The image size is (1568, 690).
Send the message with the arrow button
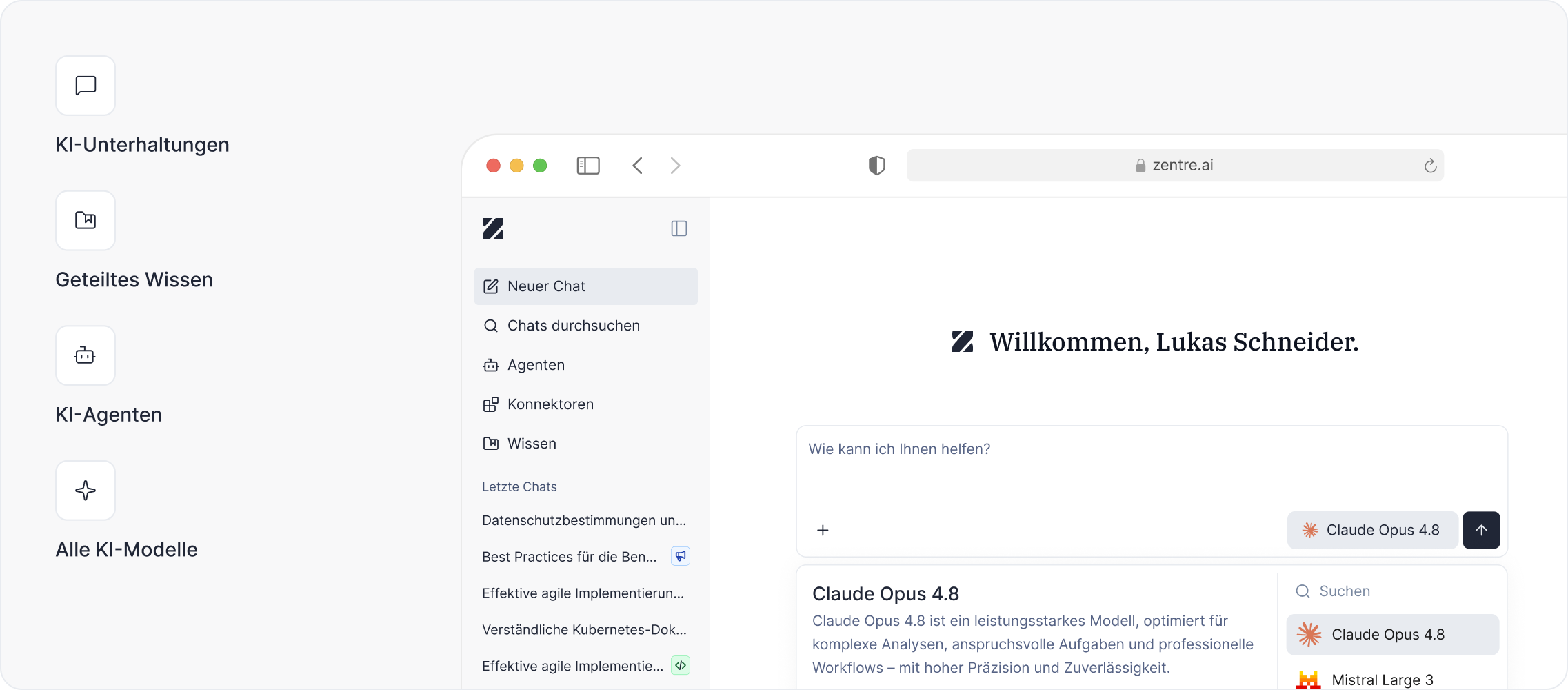coord(1481,530)
